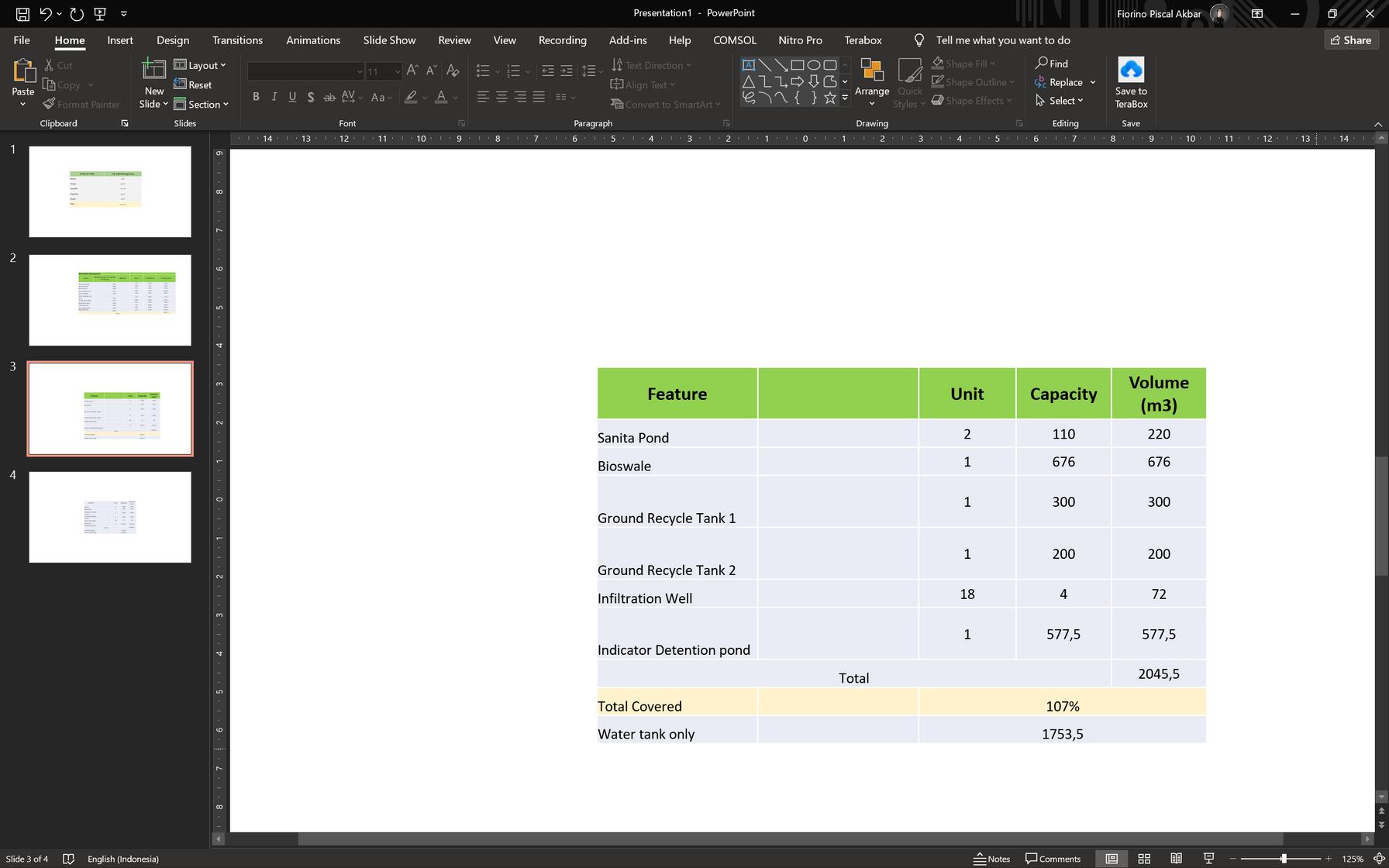Open Reading View from status bar

[1176, 859]
